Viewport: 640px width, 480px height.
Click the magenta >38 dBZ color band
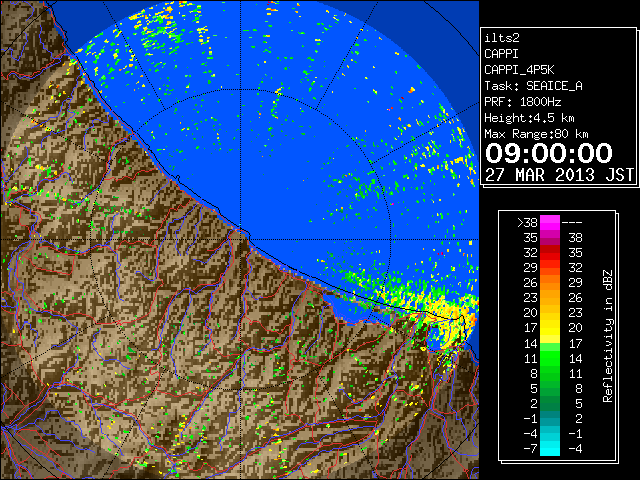pyautogui.click(x=550, y=222)
